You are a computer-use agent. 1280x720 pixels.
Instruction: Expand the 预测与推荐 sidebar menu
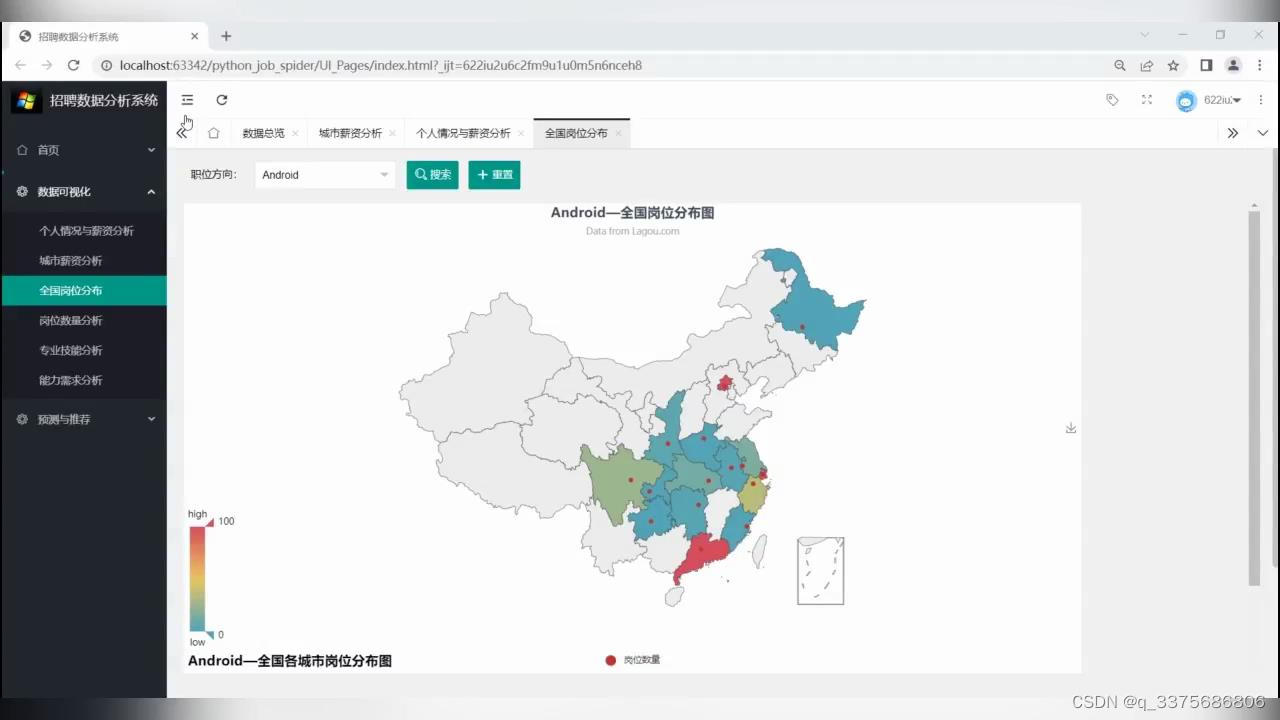coord(84,420)
